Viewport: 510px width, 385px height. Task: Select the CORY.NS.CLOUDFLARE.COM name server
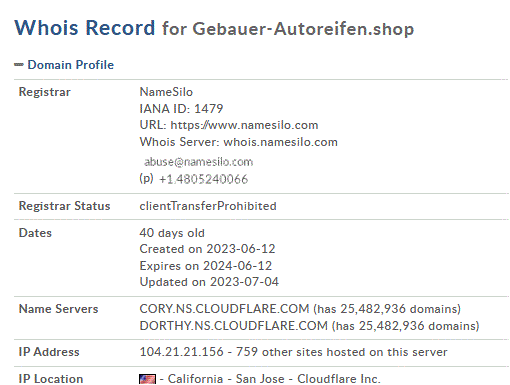pyautogui.click(x=224, y=309)
